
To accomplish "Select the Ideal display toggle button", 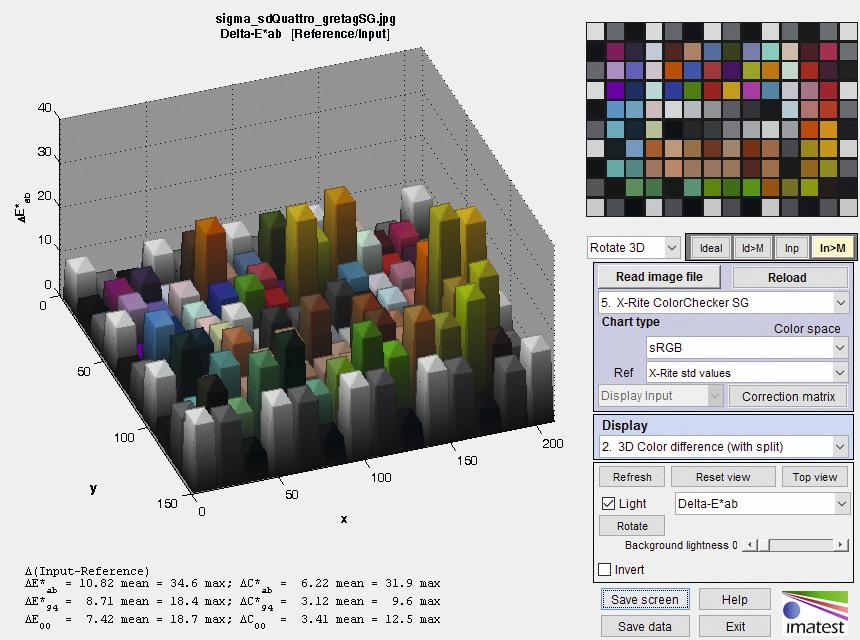I will pyautogui.click(x=711, y=248).
